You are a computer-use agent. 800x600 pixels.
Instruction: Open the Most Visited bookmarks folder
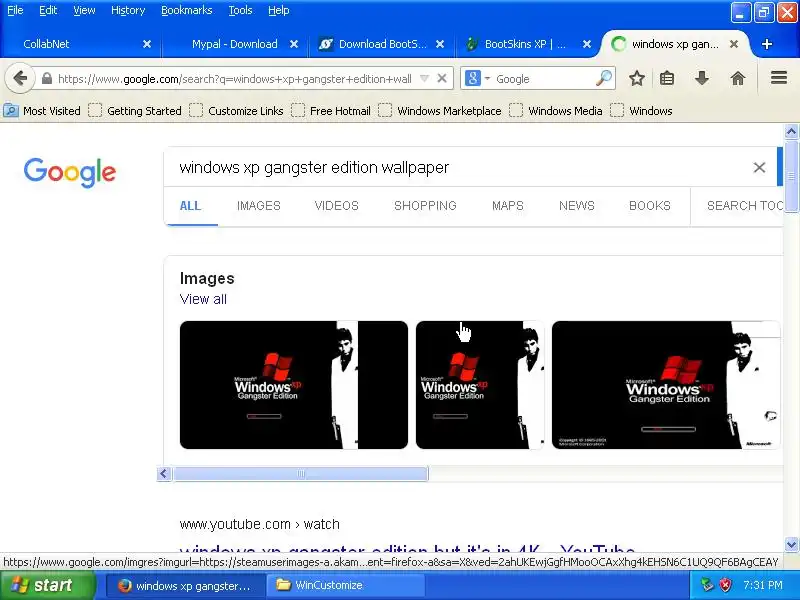coord(42,111)
